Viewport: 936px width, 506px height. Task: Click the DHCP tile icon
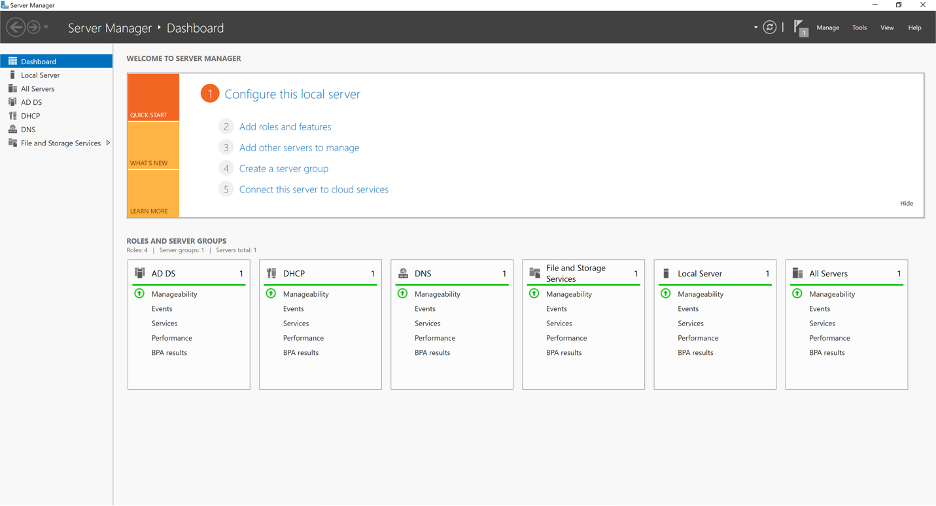point(272,273)
